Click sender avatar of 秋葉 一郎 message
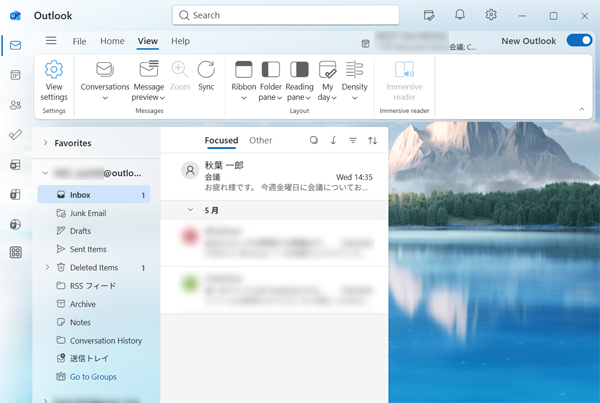600x403 pixels. click(190, 170)
